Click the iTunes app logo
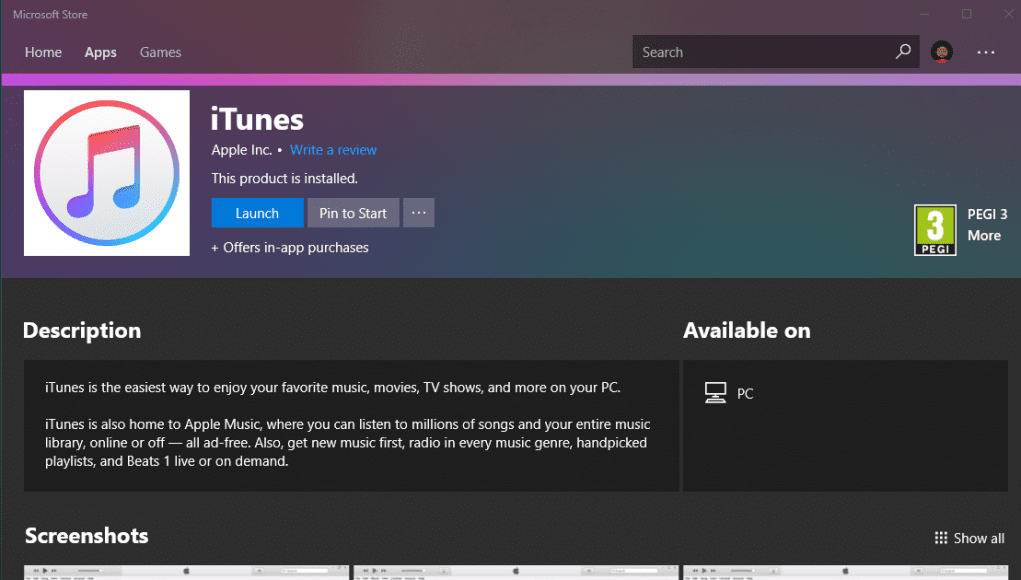This screenshot has height=580, width=1021. pos(107,173)
